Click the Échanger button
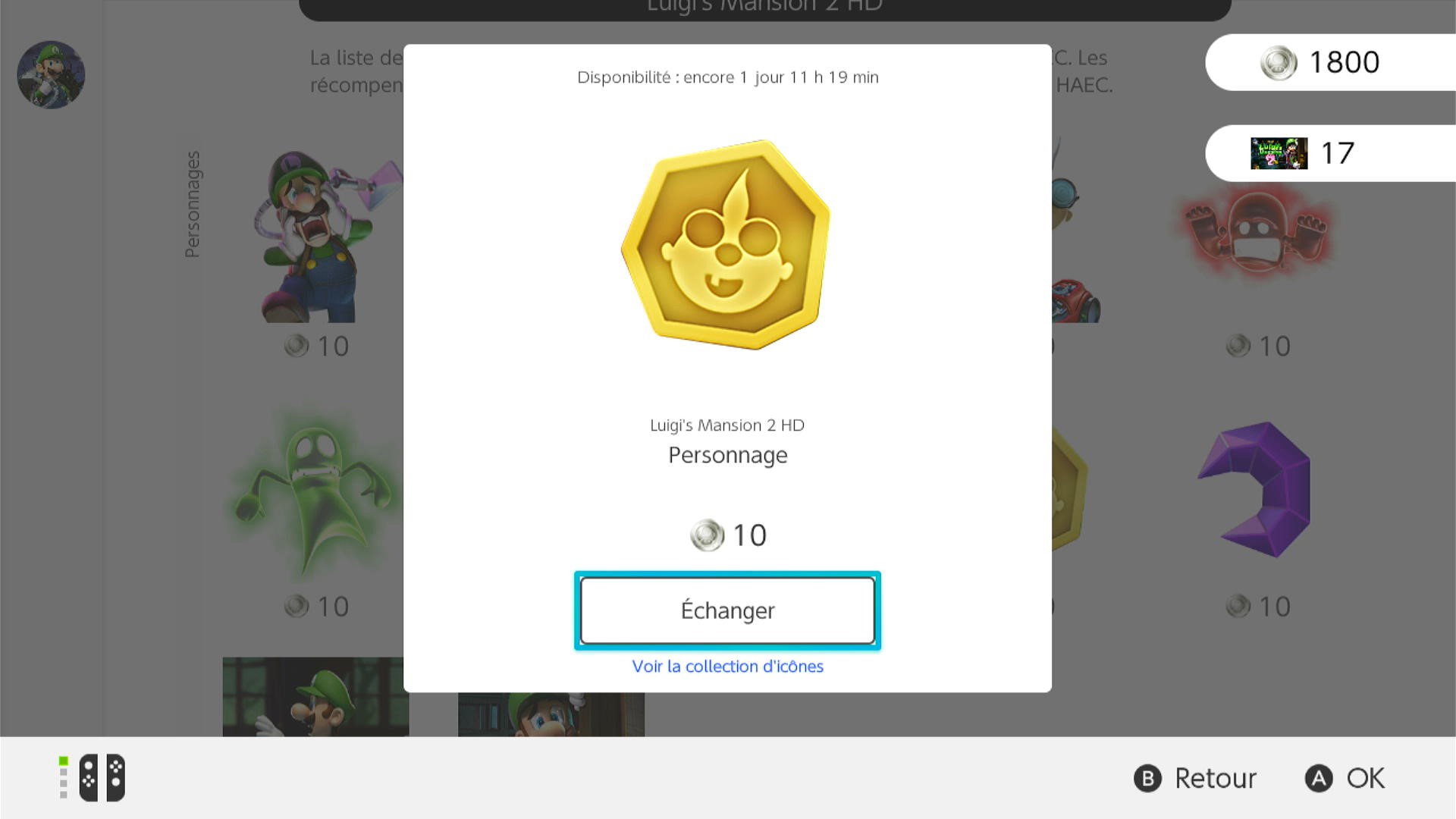This screenshot has width=1456, height=819. click(727, 610)
